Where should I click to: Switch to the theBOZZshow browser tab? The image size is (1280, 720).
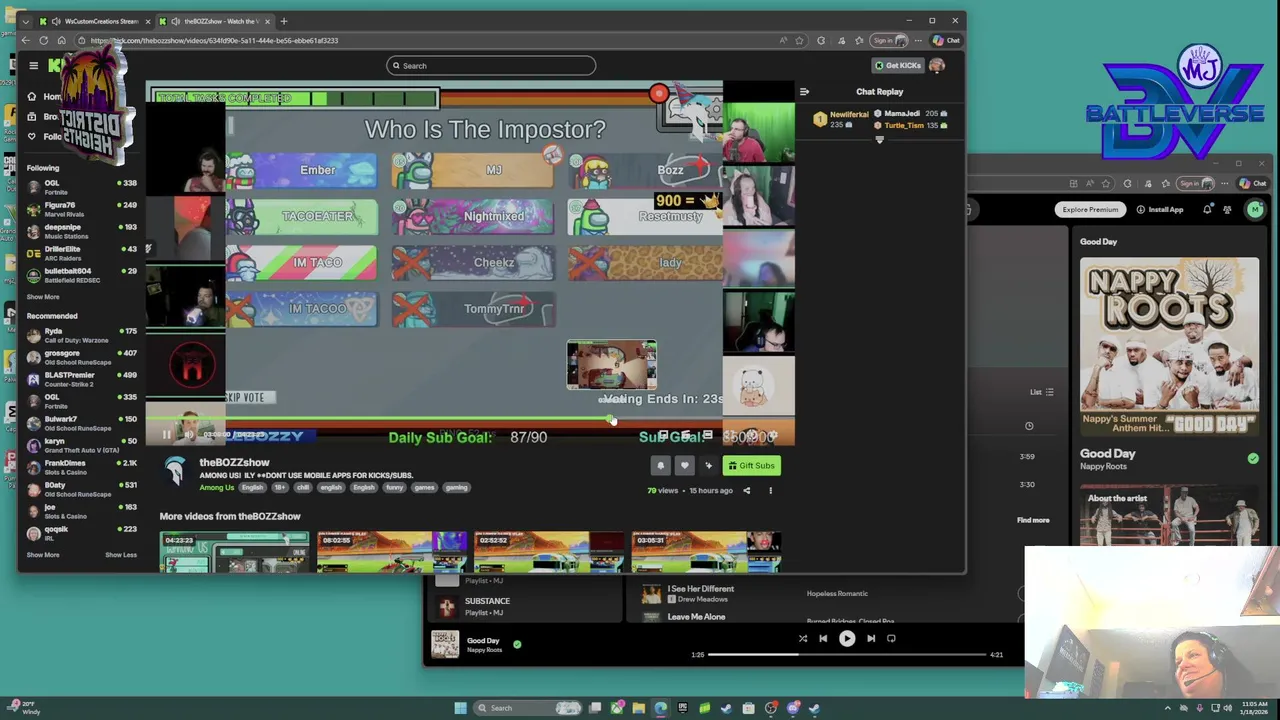pos(214,21)
